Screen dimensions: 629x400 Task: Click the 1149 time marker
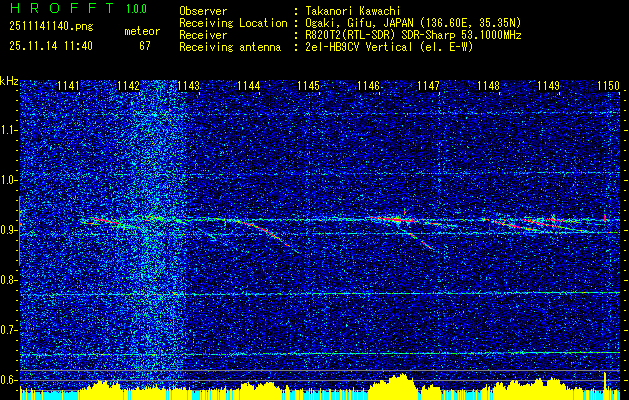click(549, 86)
